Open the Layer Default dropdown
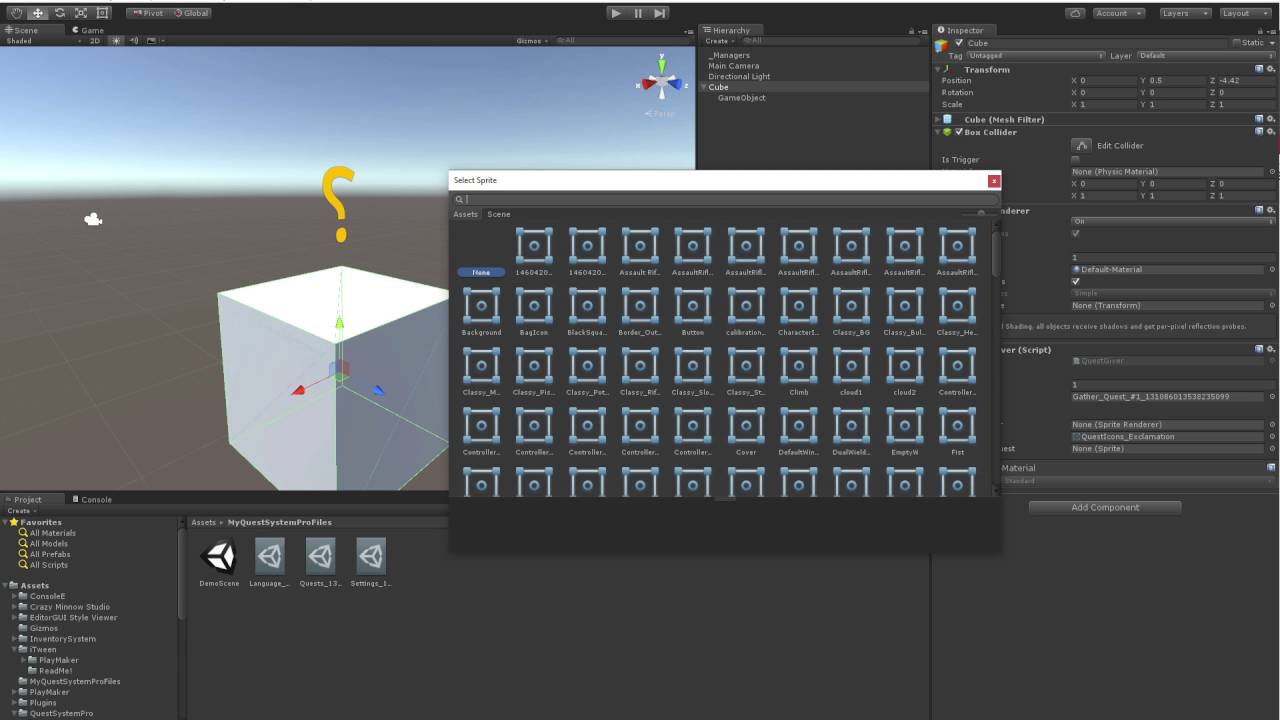This screenshot has height=720, width=1280. [1205, 56]
